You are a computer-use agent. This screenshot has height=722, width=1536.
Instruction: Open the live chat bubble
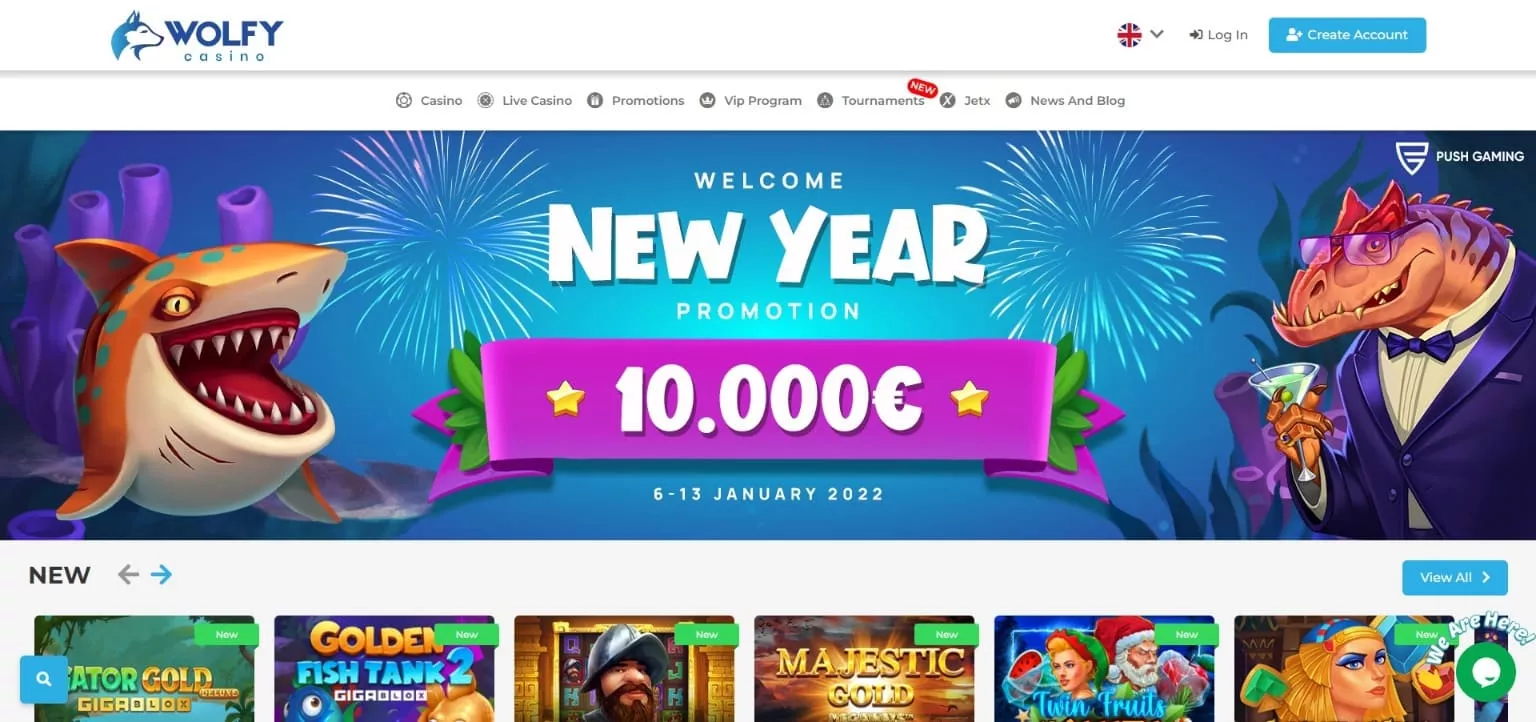(x=1485, y=672)
